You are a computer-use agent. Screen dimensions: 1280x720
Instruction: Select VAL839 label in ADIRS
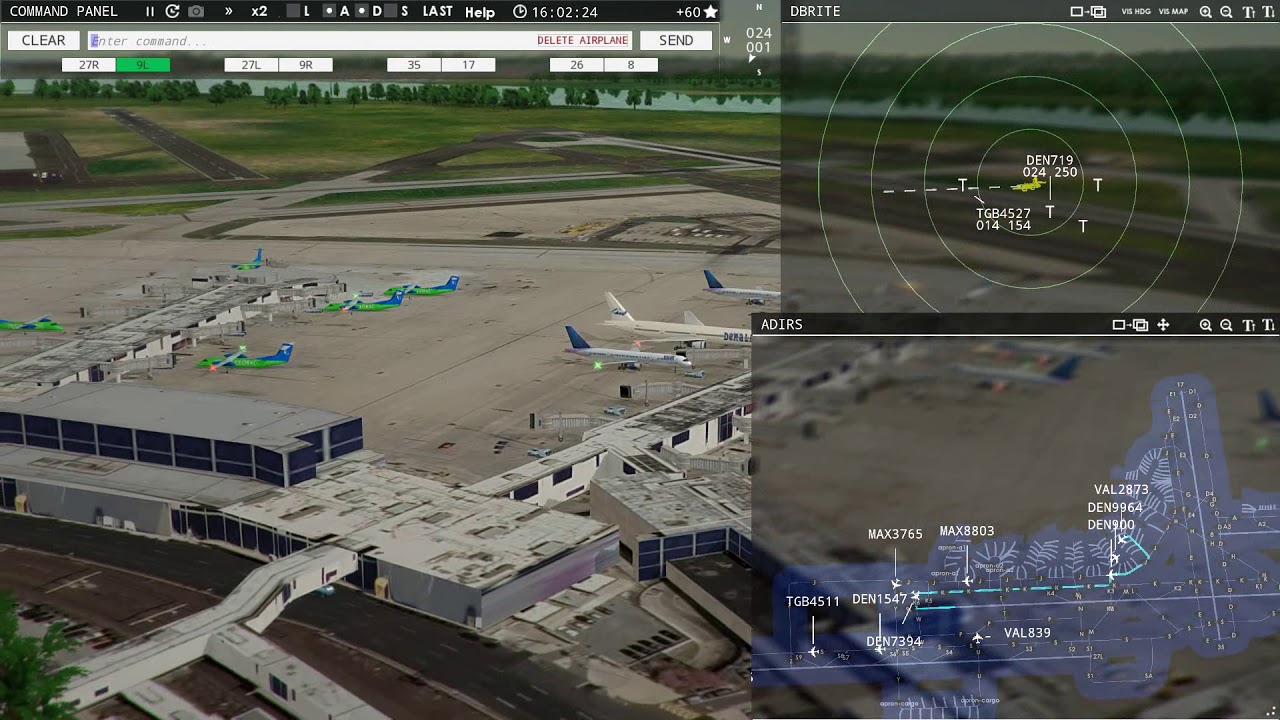[x=1027, y=632]
